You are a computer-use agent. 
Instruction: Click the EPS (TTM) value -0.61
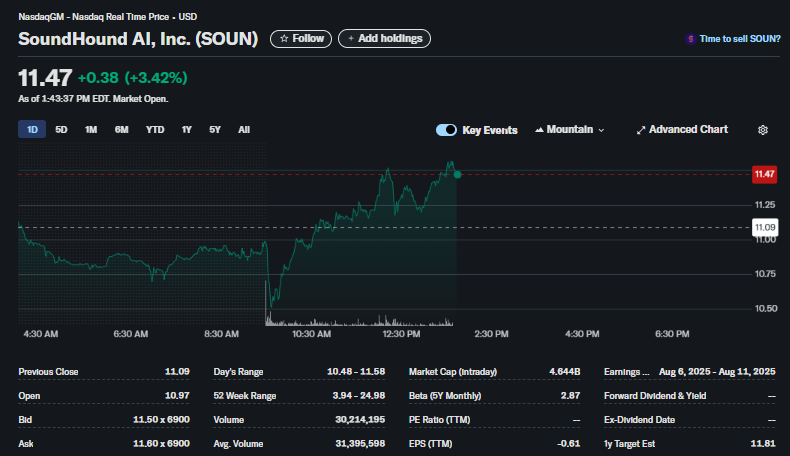point(569,444)
